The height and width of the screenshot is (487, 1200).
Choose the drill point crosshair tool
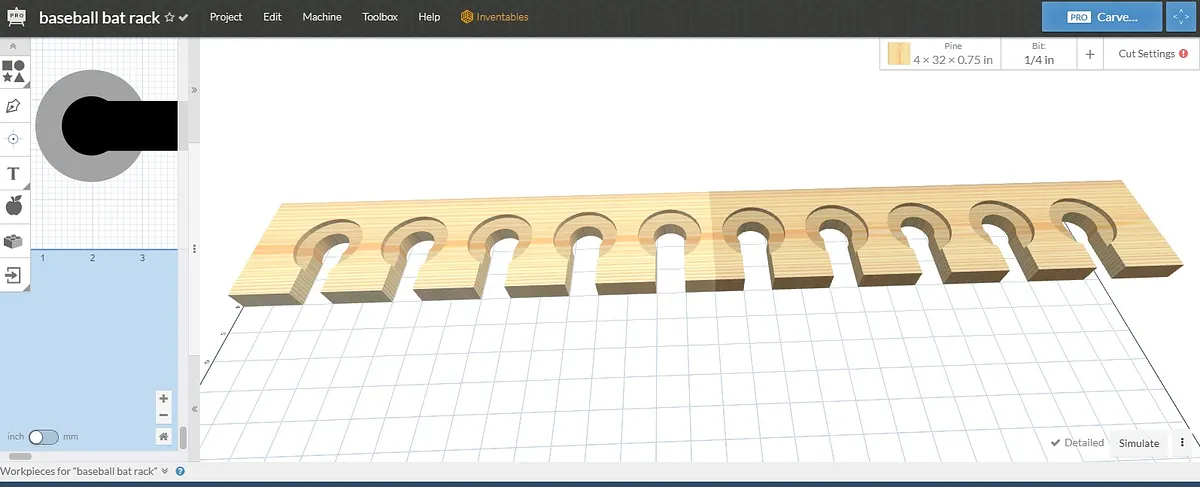pos(14,139)
